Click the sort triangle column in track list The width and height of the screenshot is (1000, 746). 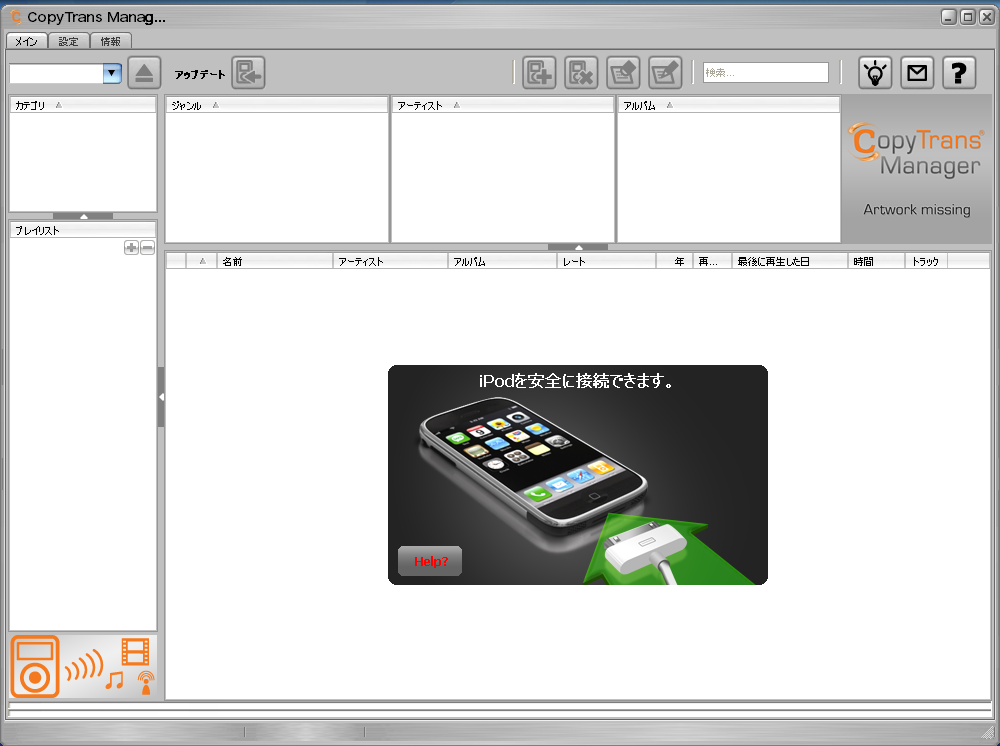202,261
